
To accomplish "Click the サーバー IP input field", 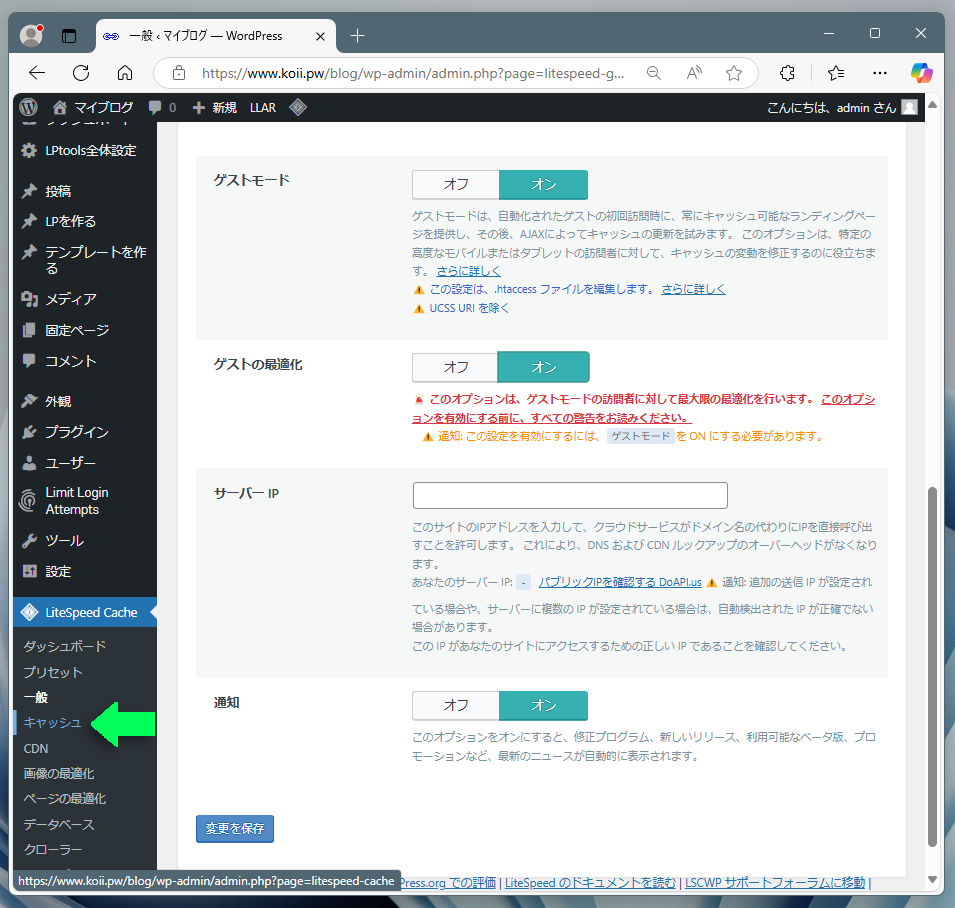I will 570,495.
